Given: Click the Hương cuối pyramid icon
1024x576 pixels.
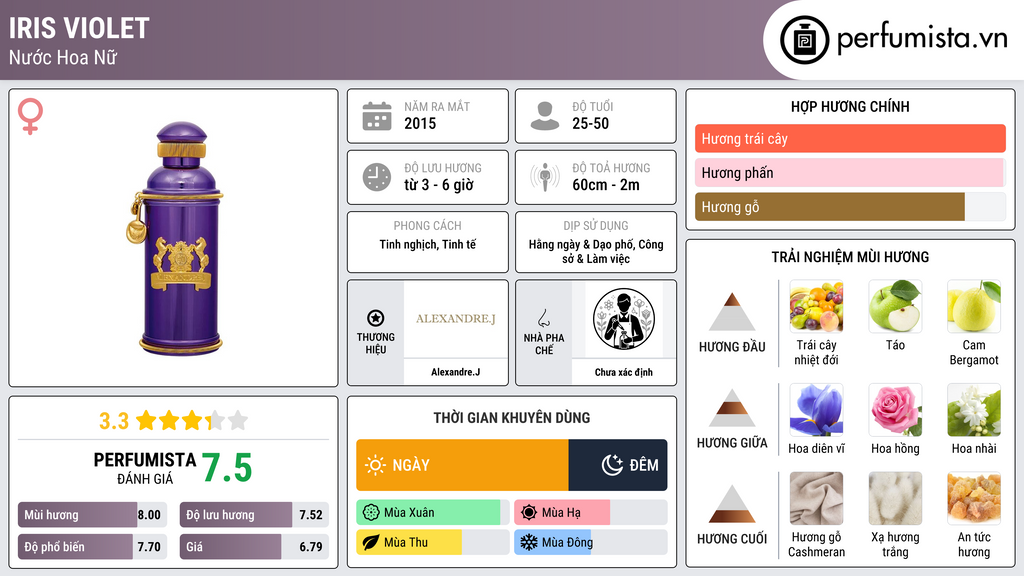Looking at the screenshot, I should pyautogui.click(x=732, y=504).
